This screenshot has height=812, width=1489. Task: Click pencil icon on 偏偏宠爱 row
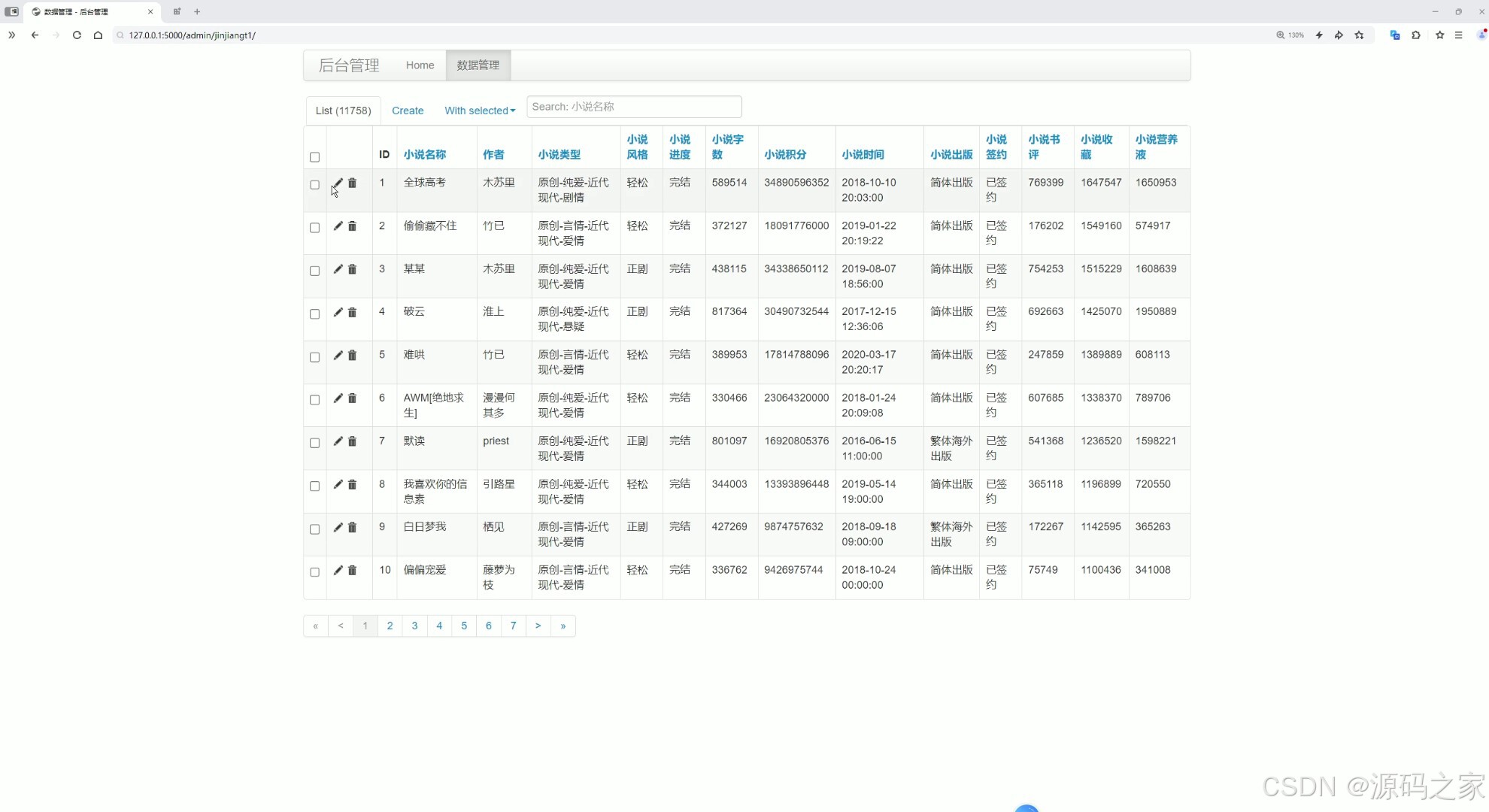338,571
